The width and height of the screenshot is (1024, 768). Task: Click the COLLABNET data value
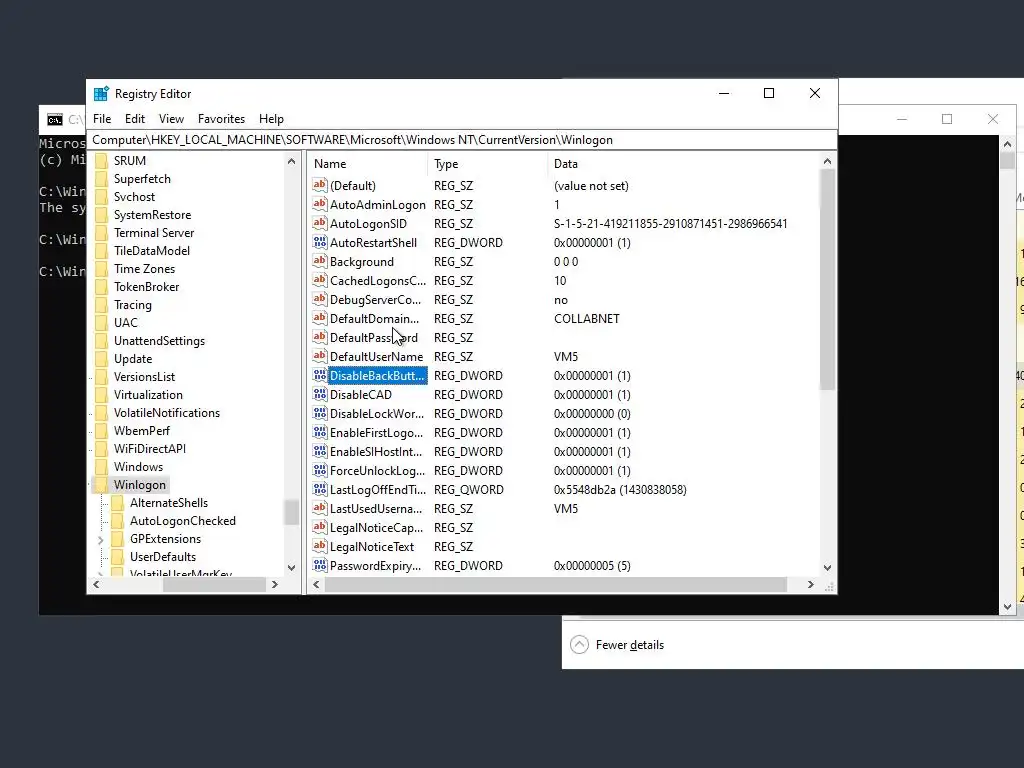coord(586,319)
